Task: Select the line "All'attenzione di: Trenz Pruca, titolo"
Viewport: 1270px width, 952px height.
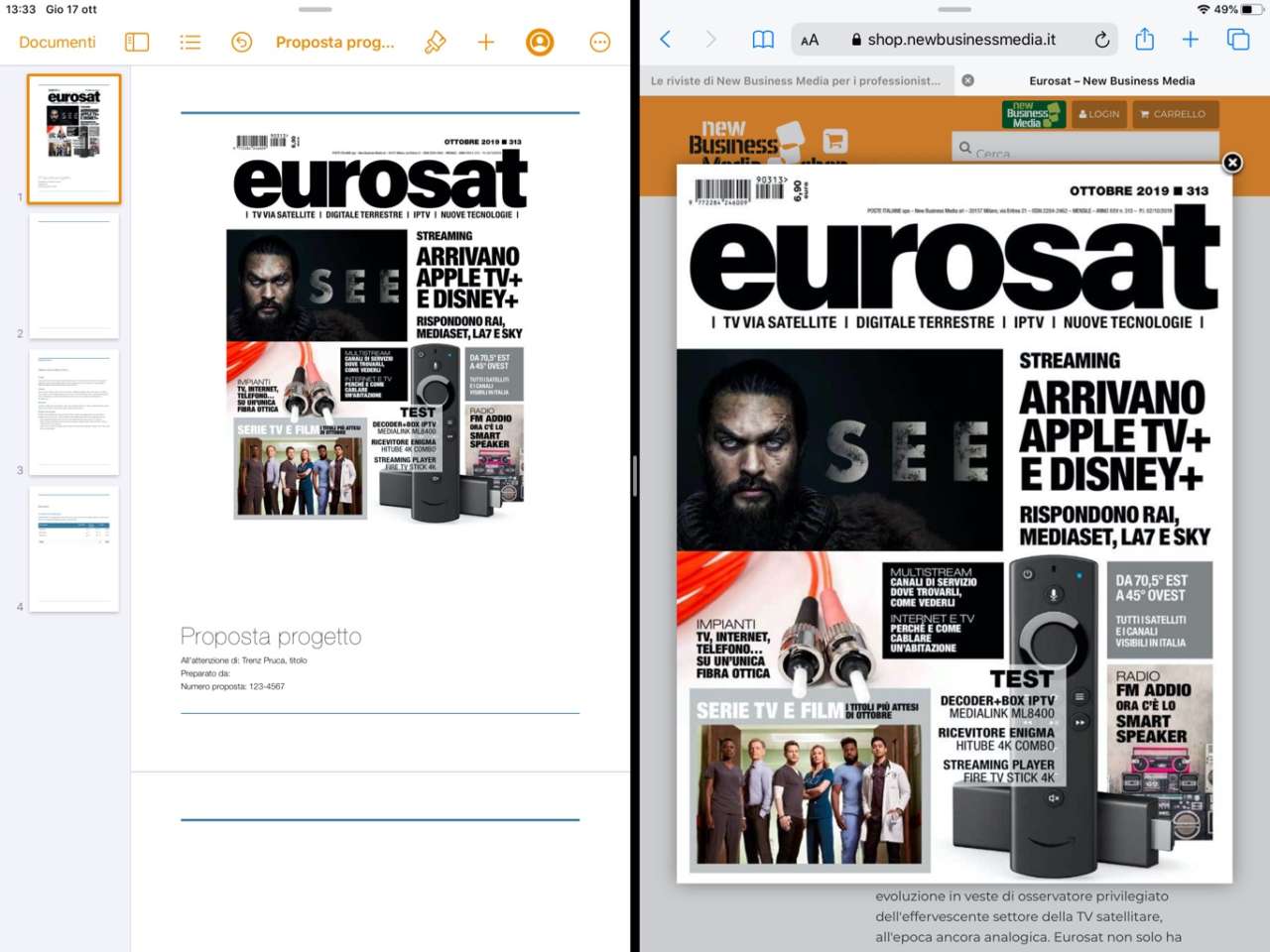Action: point(244,660)
